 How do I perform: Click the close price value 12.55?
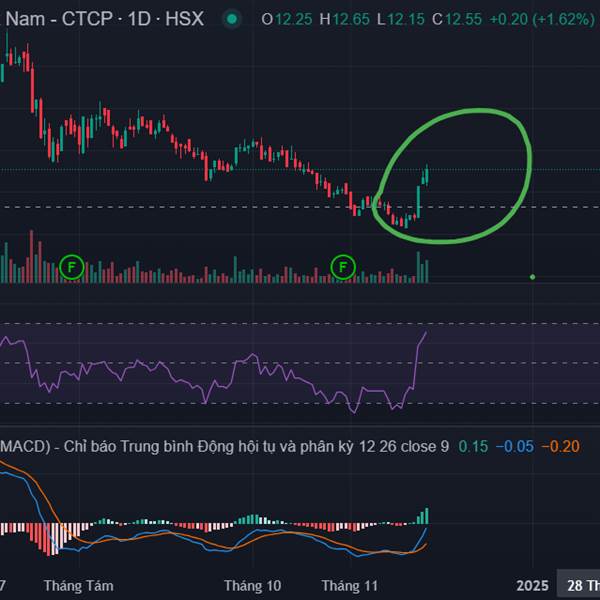click(463, 19)
